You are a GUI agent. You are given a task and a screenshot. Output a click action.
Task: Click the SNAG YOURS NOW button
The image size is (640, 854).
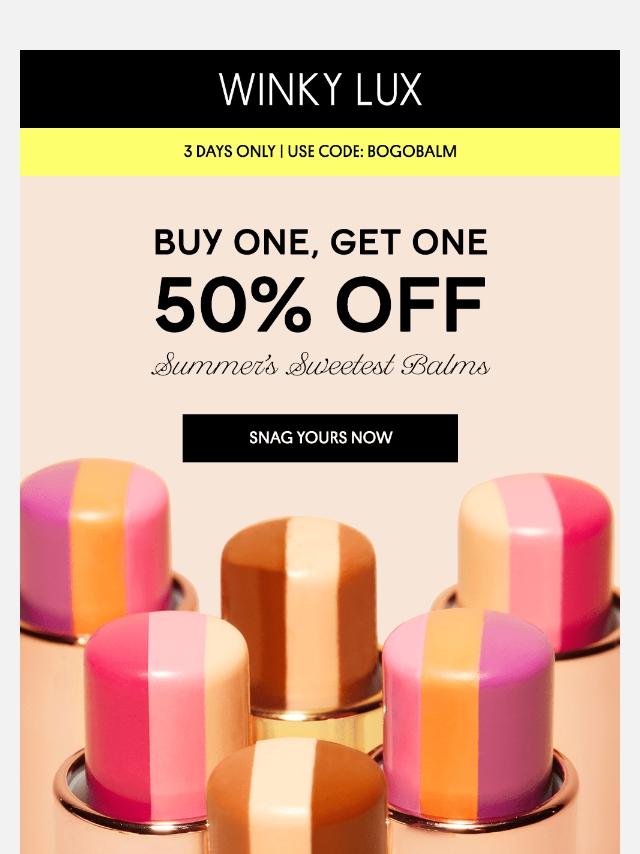320,438
